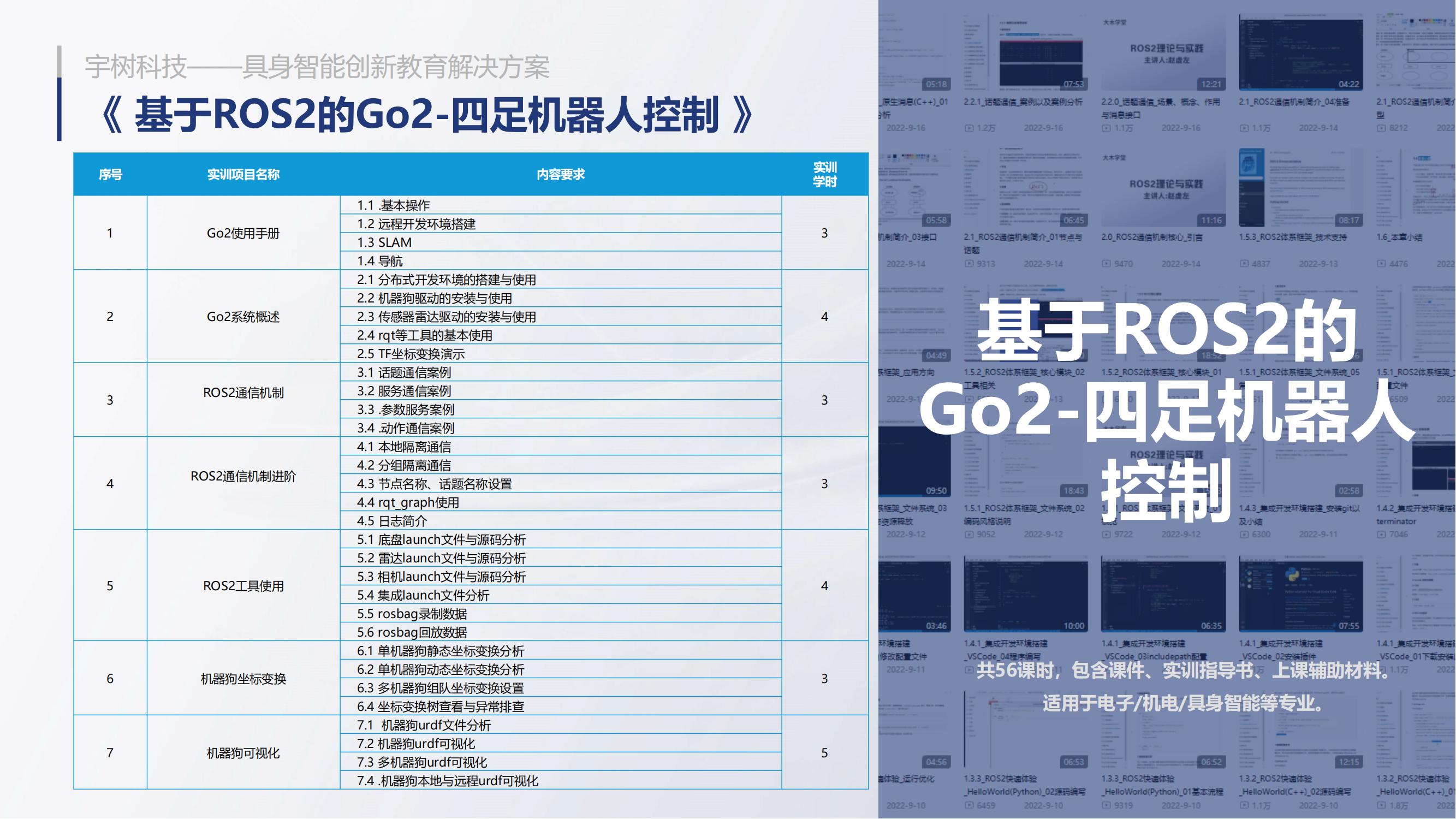Open video title 1.5.3_ROS2体系框架_技术支持
This screenshot has height=819, width=1456.
(x=1293, y=238)
